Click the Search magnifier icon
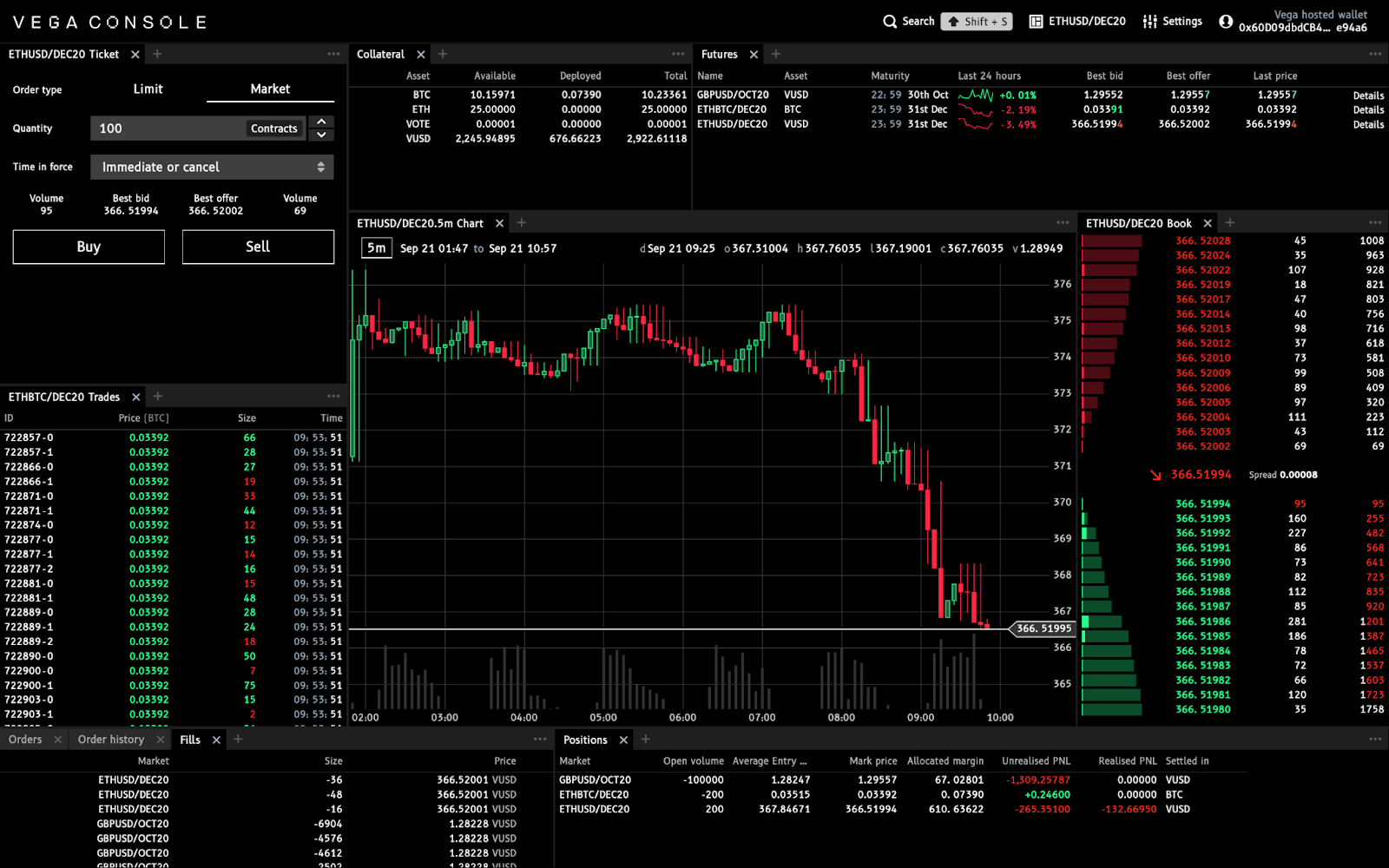 pos(890,22)
